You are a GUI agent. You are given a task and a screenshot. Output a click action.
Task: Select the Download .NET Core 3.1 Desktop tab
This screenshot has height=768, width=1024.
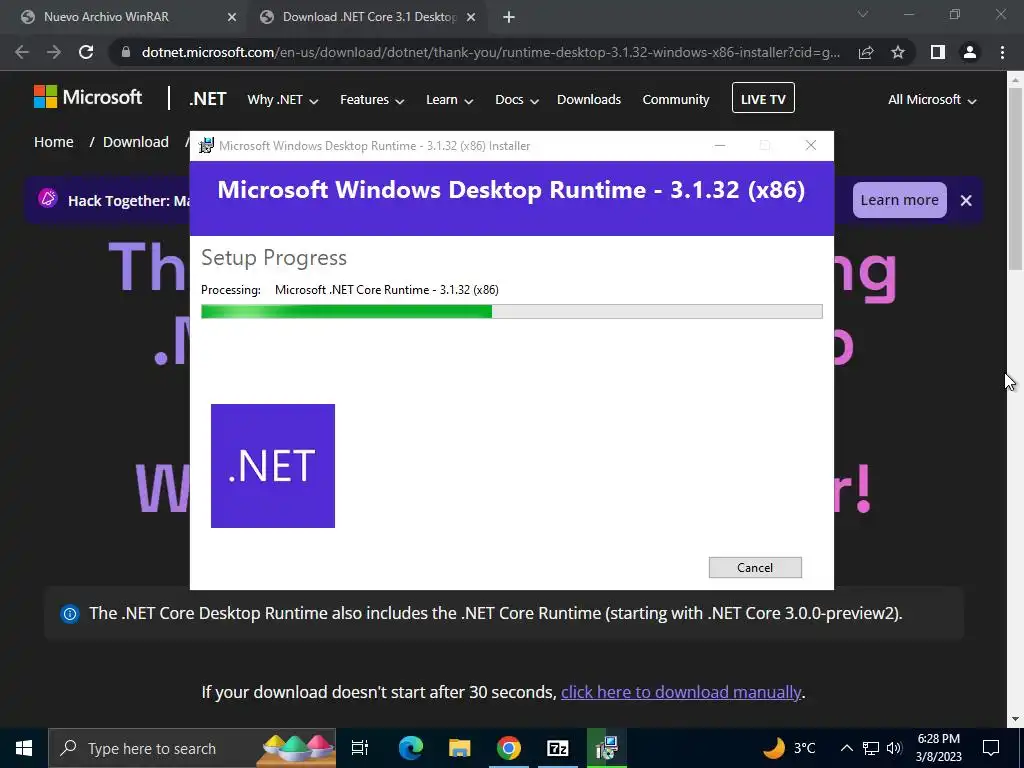coord(369,17)
